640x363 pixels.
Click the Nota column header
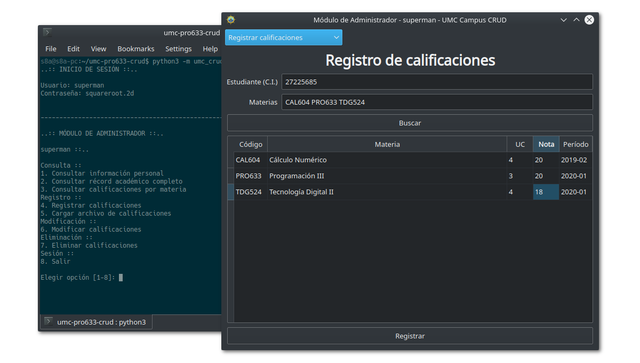[546, 144]
